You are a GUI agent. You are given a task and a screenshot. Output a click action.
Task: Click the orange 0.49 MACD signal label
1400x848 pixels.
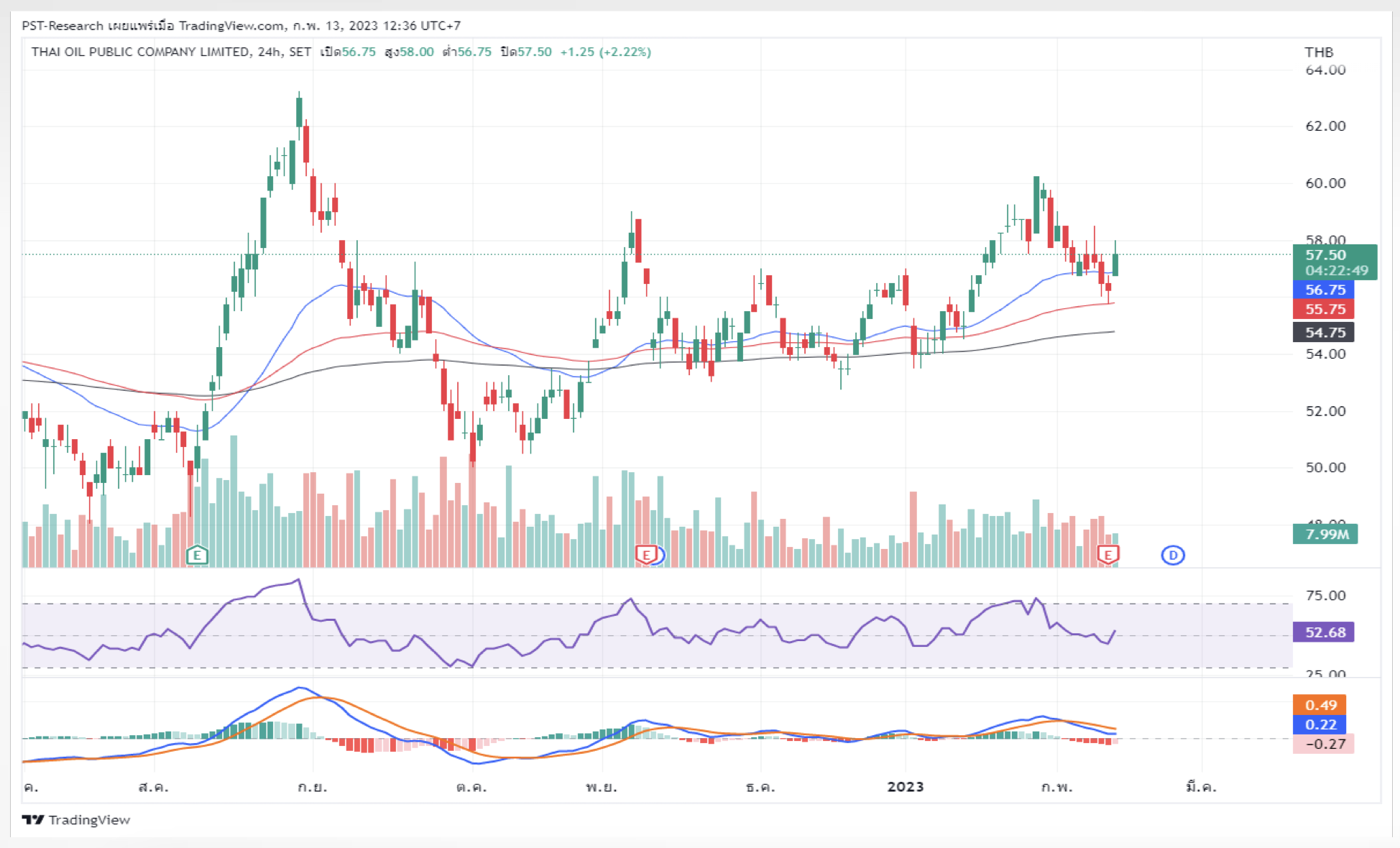pos(1320,705)
